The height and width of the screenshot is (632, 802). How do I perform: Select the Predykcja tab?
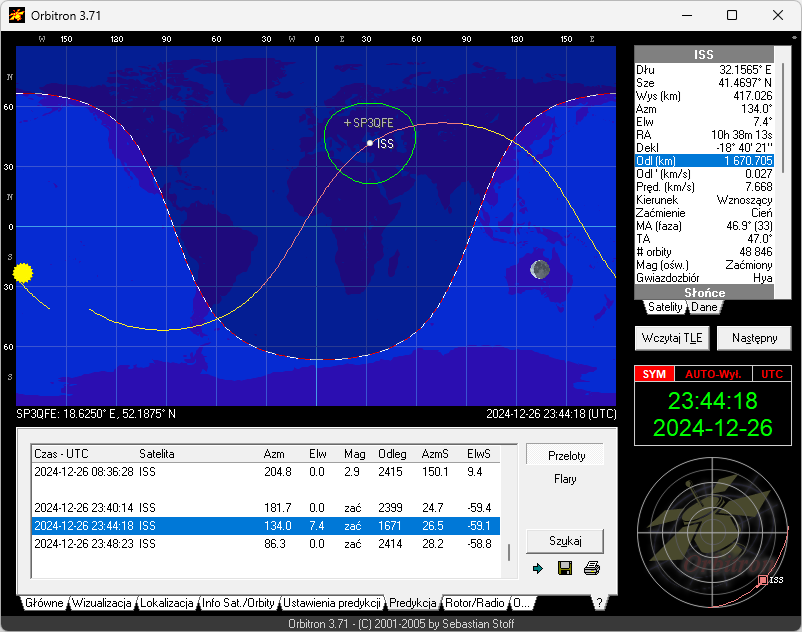point(413,603)
